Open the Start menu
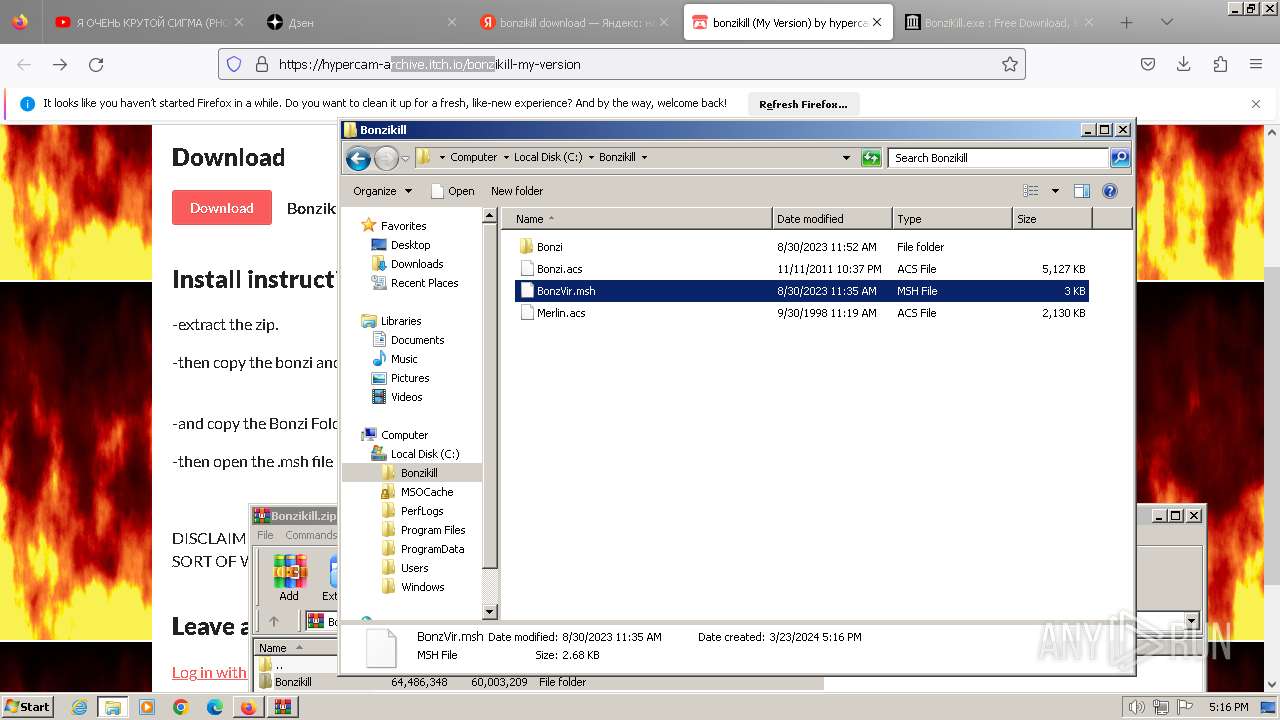The width and height of the screenshot is (1280, 720). click(27, 707)
